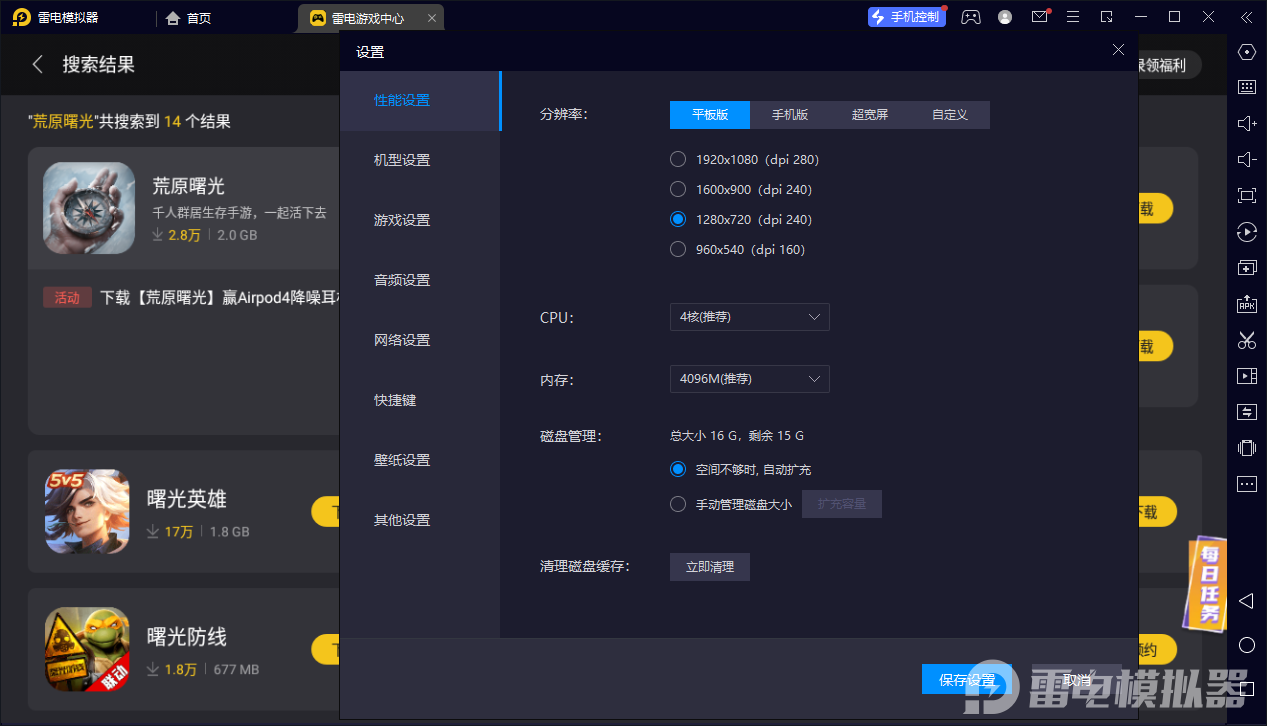Click the 立即清理 cache cleanup button
1267x726 pixels.
tap(709, 566)
